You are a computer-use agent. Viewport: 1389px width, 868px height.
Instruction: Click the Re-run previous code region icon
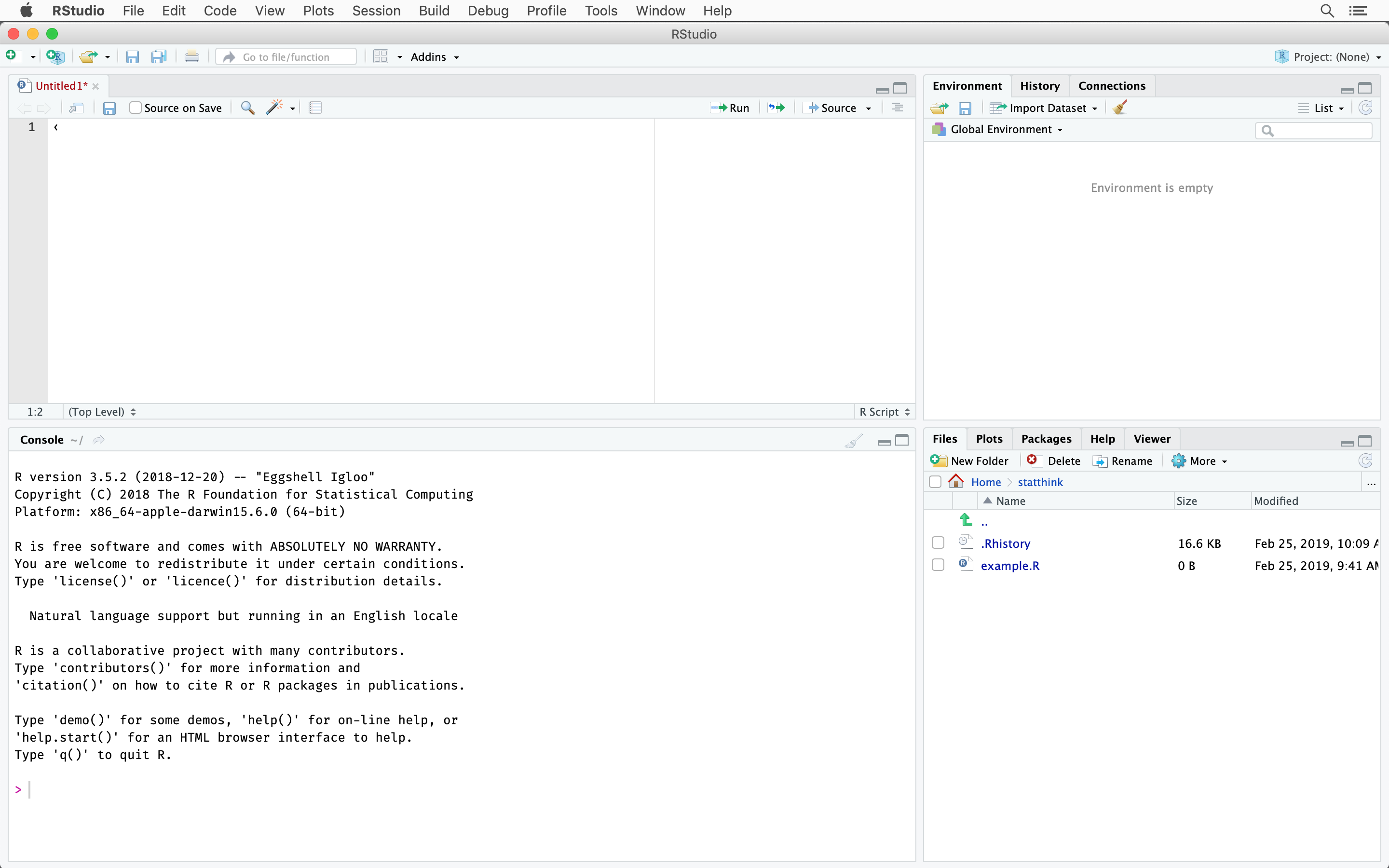(x=776, y=108)
